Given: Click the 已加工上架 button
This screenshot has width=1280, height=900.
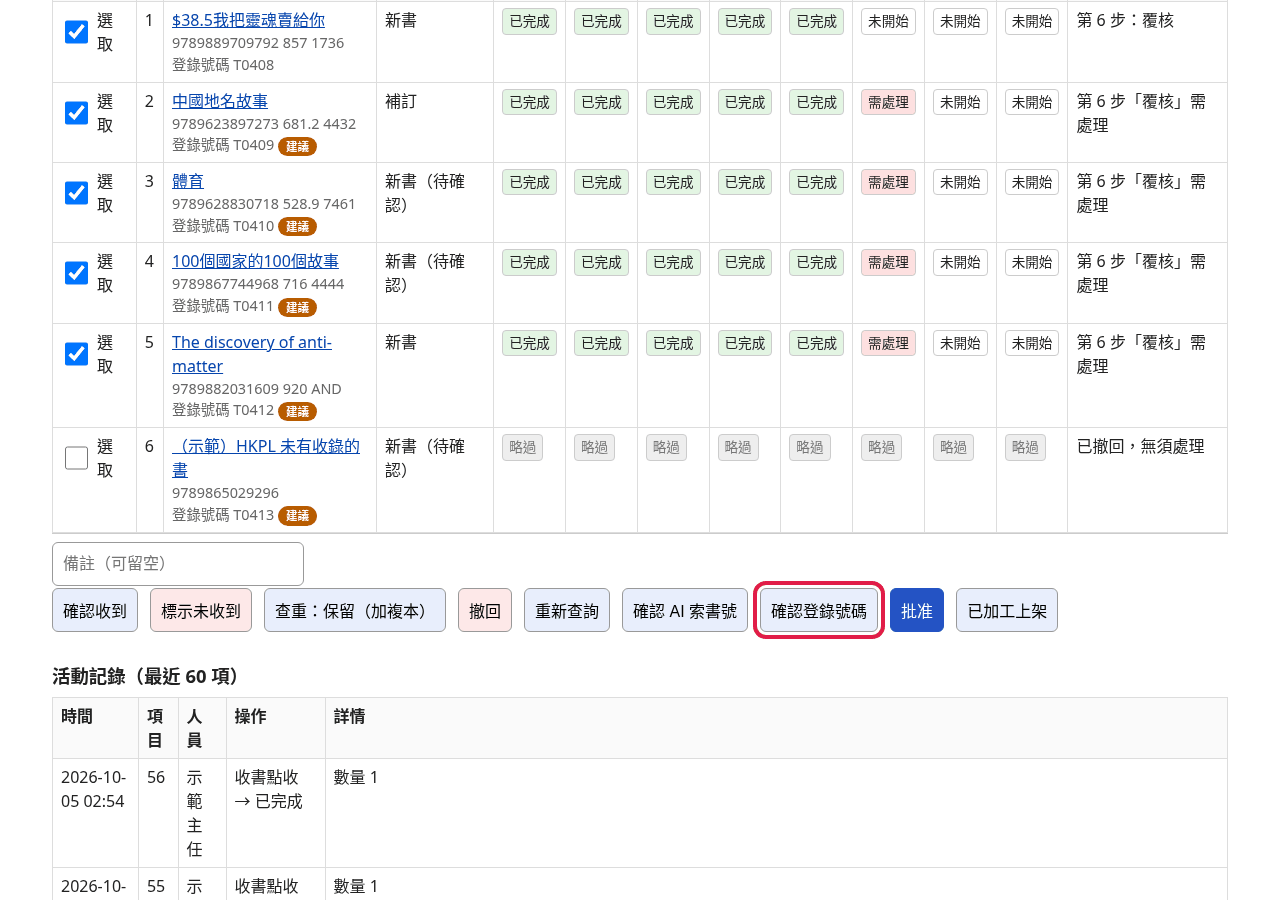Looking at the screenshot, I should point(1007,610).
